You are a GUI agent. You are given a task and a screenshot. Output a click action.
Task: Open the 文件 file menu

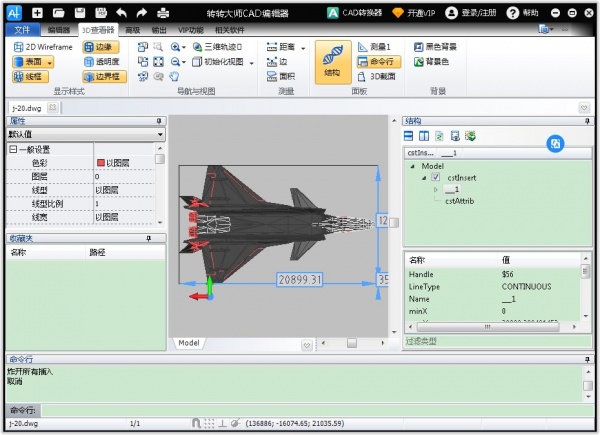(22, 30)
